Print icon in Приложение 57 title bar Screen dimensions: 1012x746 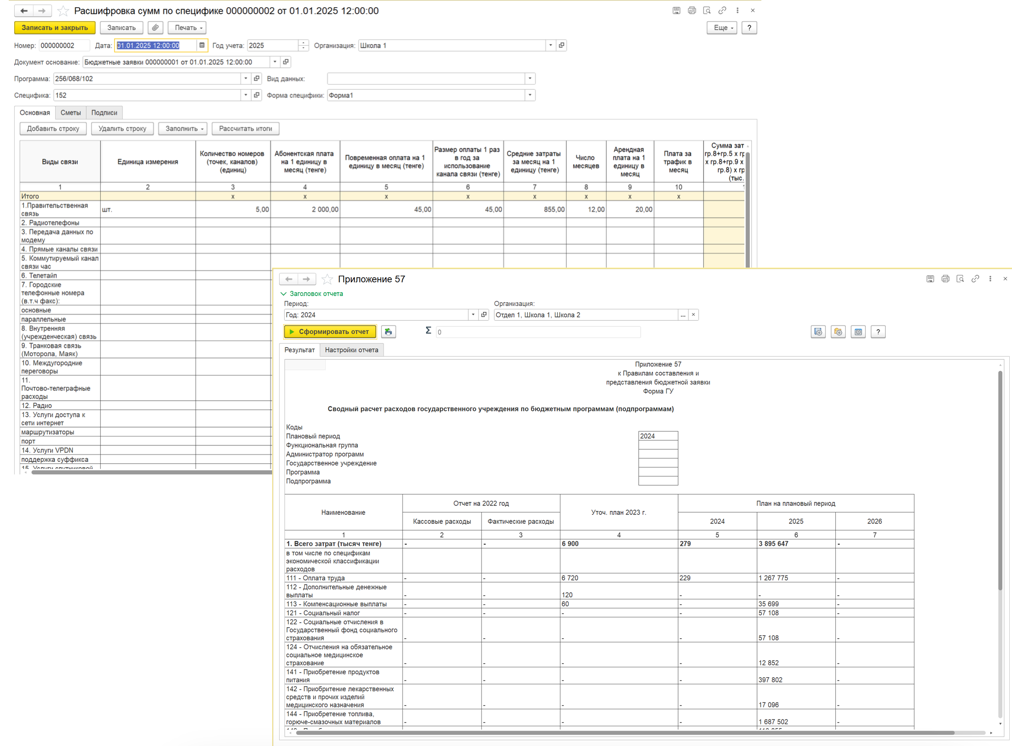click(946, 279)
